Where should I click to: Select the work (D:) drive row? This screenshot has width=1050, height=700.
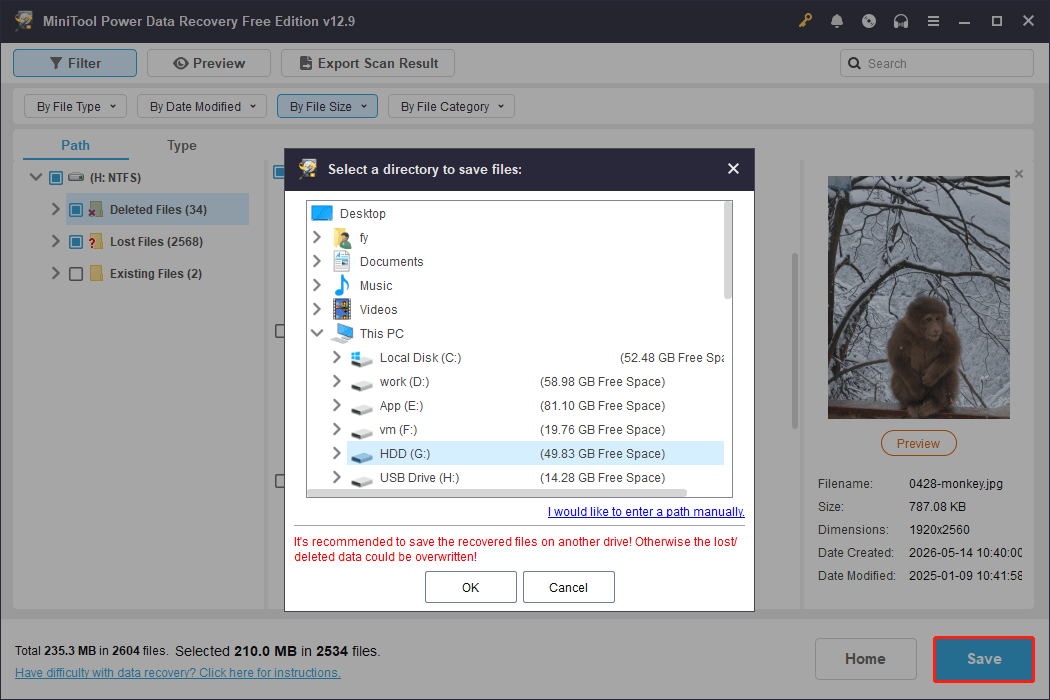pos(535,382)
